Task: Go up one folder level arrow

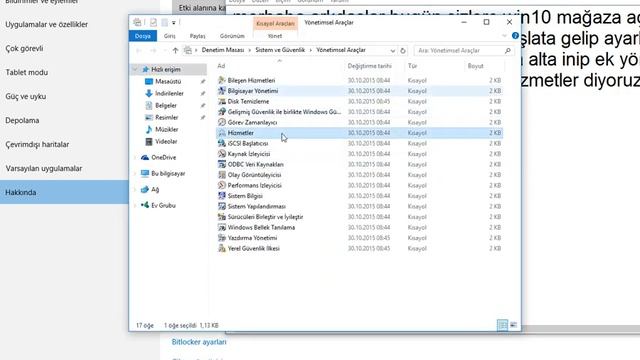Action: tap(175, 51)
